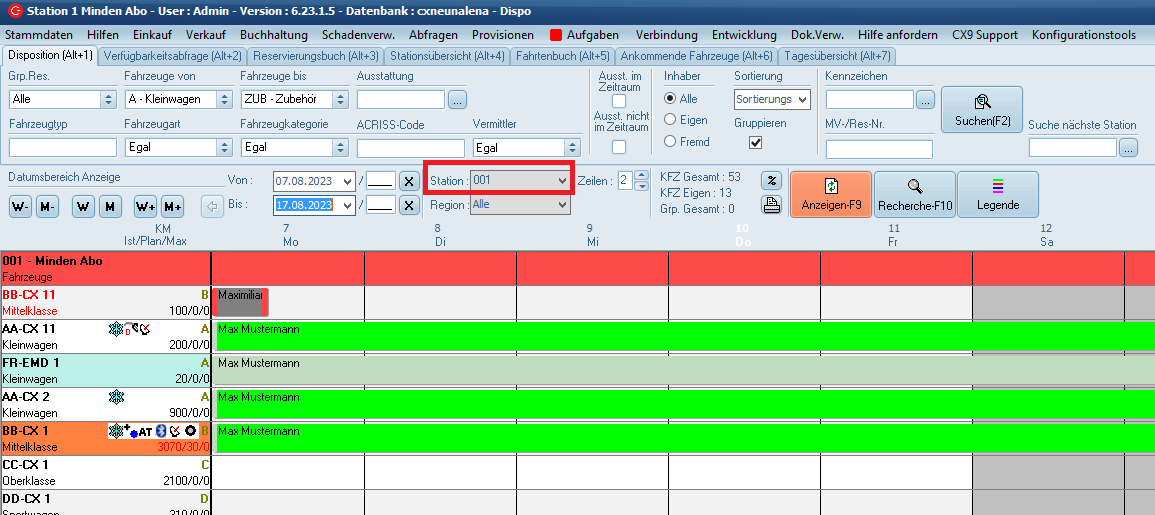The width and height of the screenshot is (1155, 515).
Task: Click the Suchen(F2) search button
Action: point(982,109)
